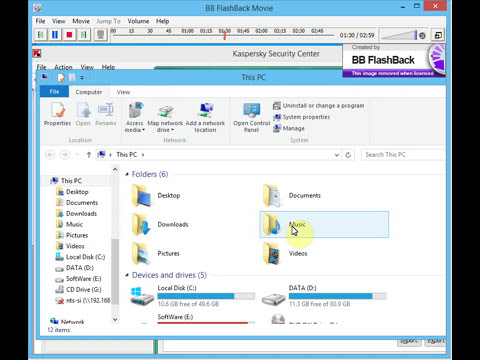Open the address bar history dropdown
The width and height of the screenshot is (480, 360).
pos(337,155)
